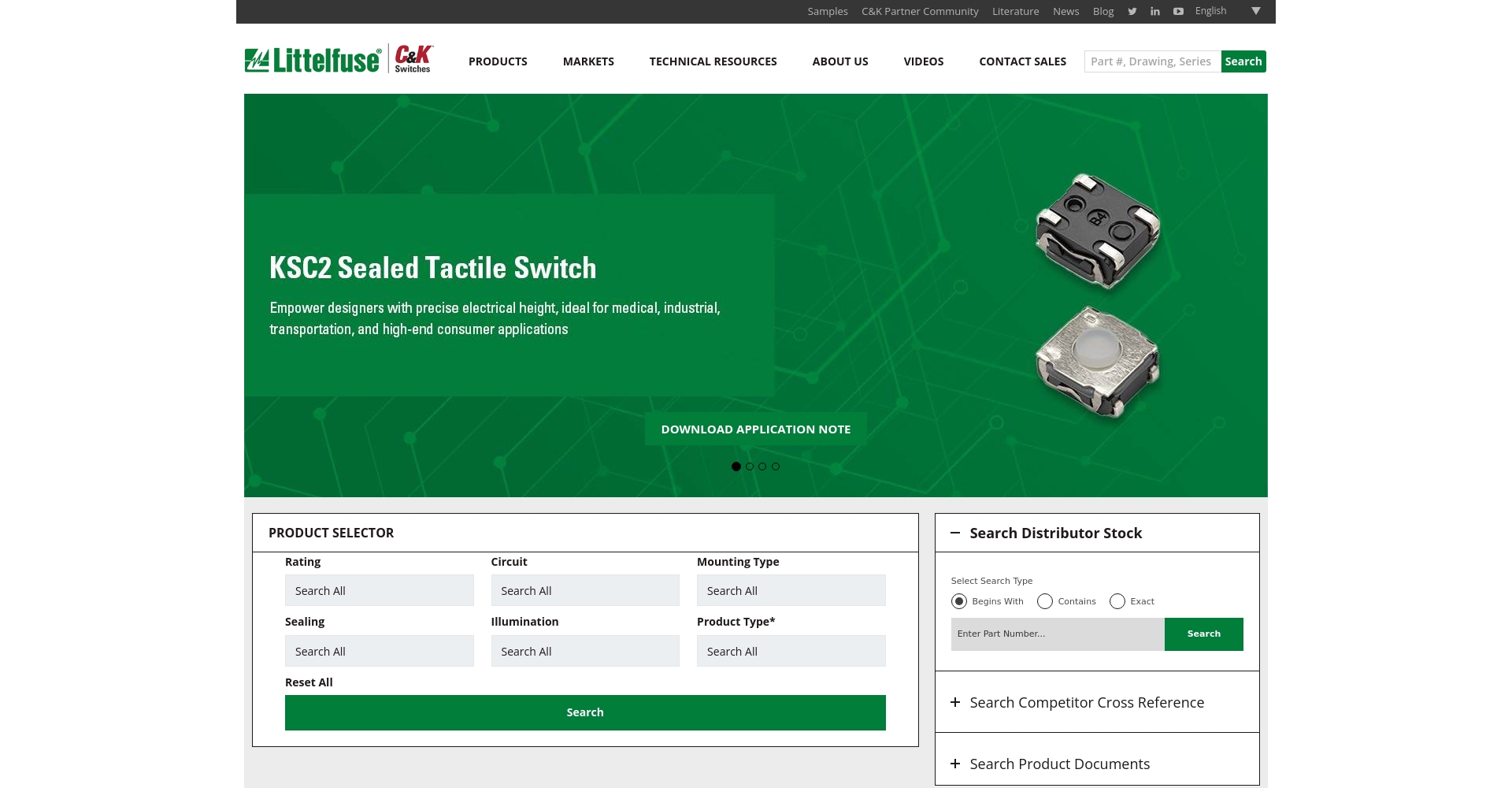The width and height of the screenshot is (1512, 788).
Task: Click the KSC2 Sealed Tactile Switch heading
Action: [433, 268]
